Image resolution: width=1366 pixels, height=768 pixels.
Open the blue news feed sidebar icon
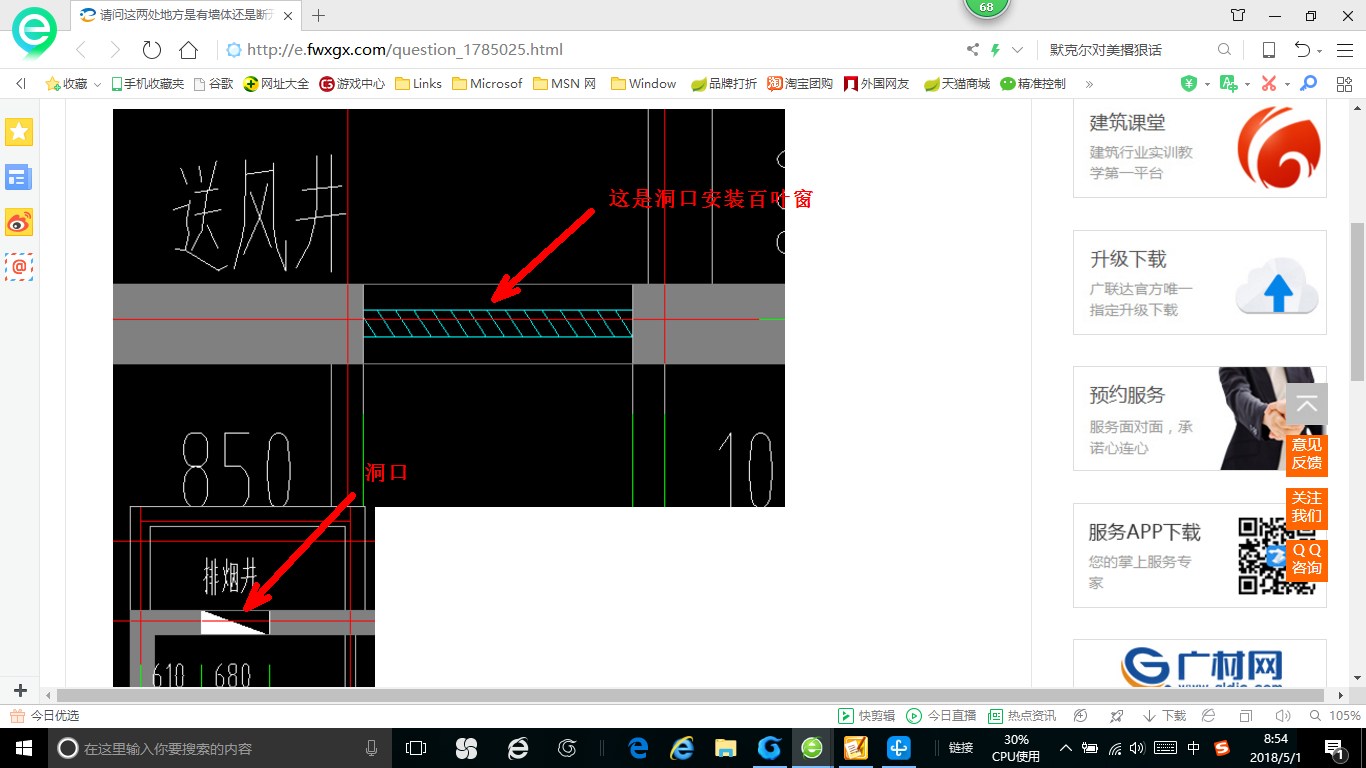point(19,177)
